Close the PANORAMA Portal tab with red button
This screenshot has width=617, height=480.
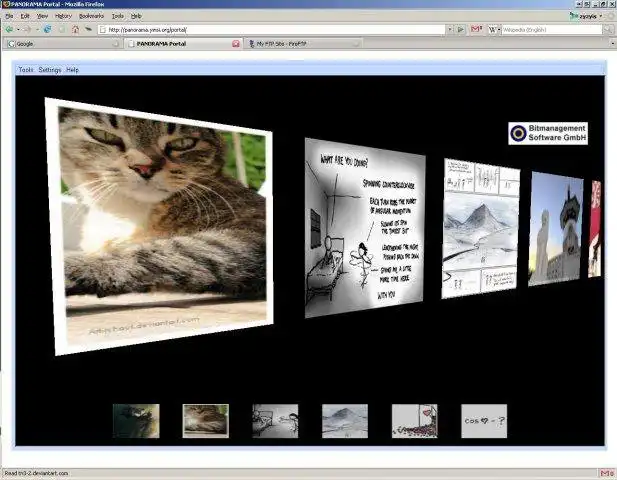(x=236, y=44)
